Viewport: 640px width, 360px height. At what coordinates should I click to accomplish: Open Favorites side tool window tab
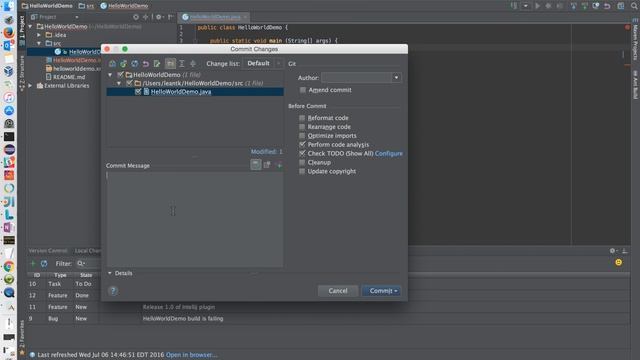pos(22,337)
